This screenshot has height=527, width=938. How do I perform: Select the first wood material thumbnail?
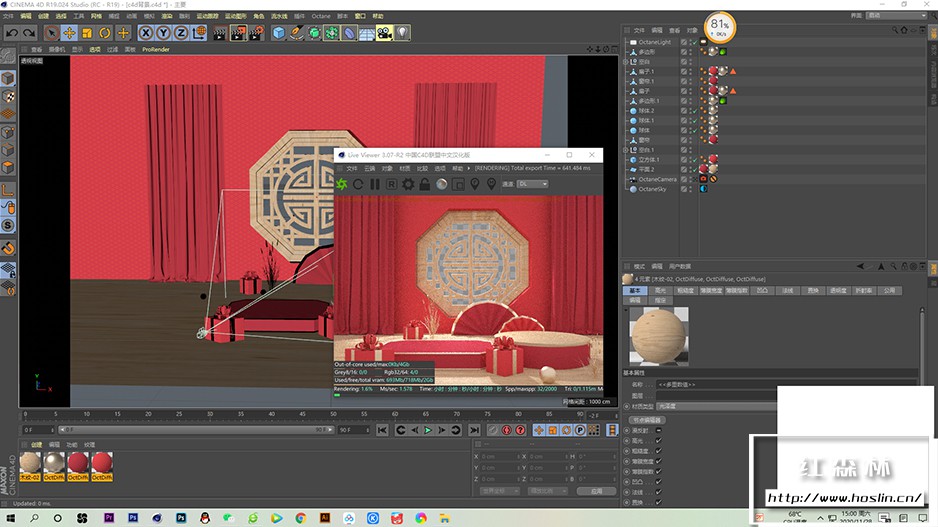pyautogui.click(x=31, y=463)
